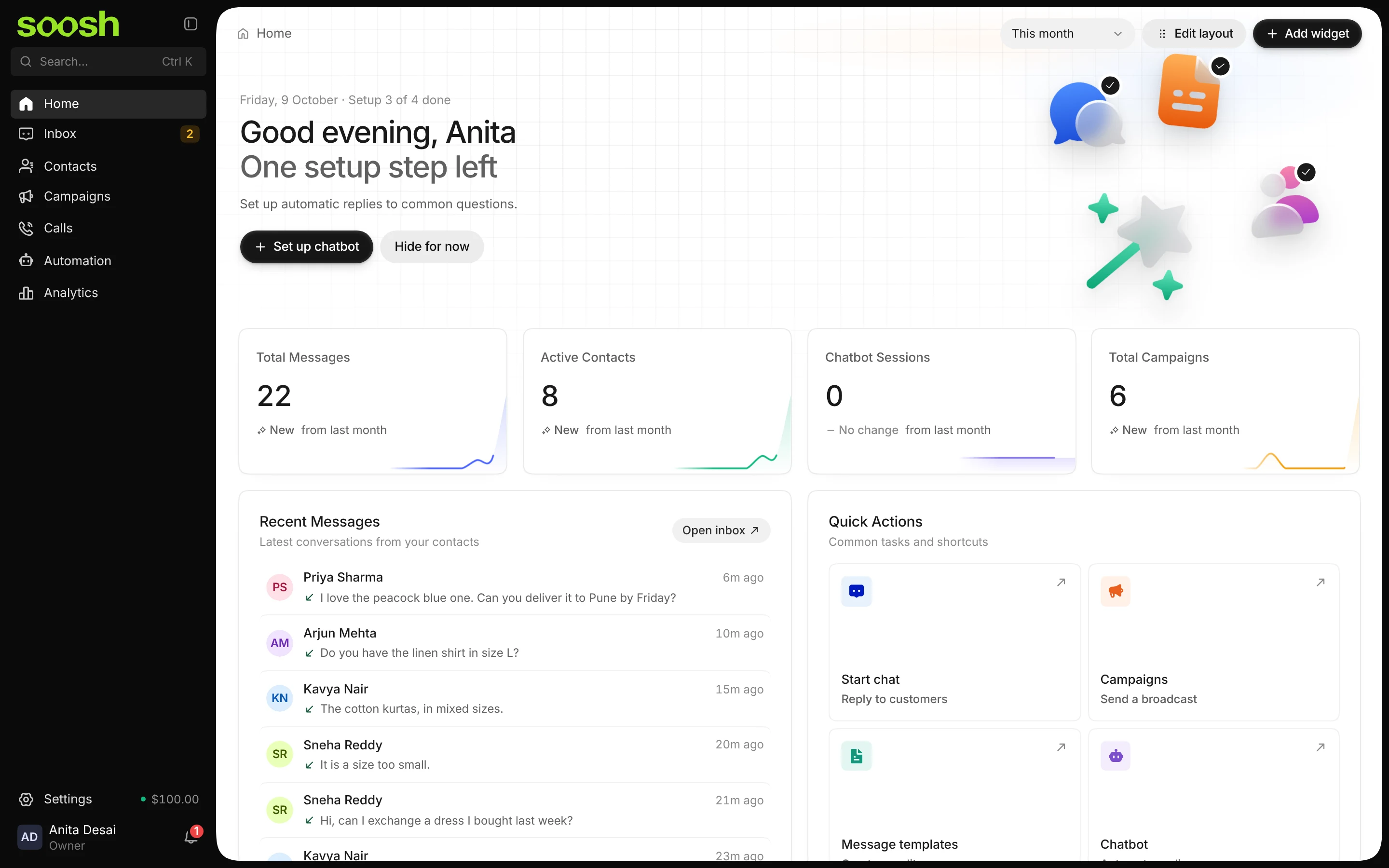
Task: Click Set up chatbot button
Action: pos(307,247)
